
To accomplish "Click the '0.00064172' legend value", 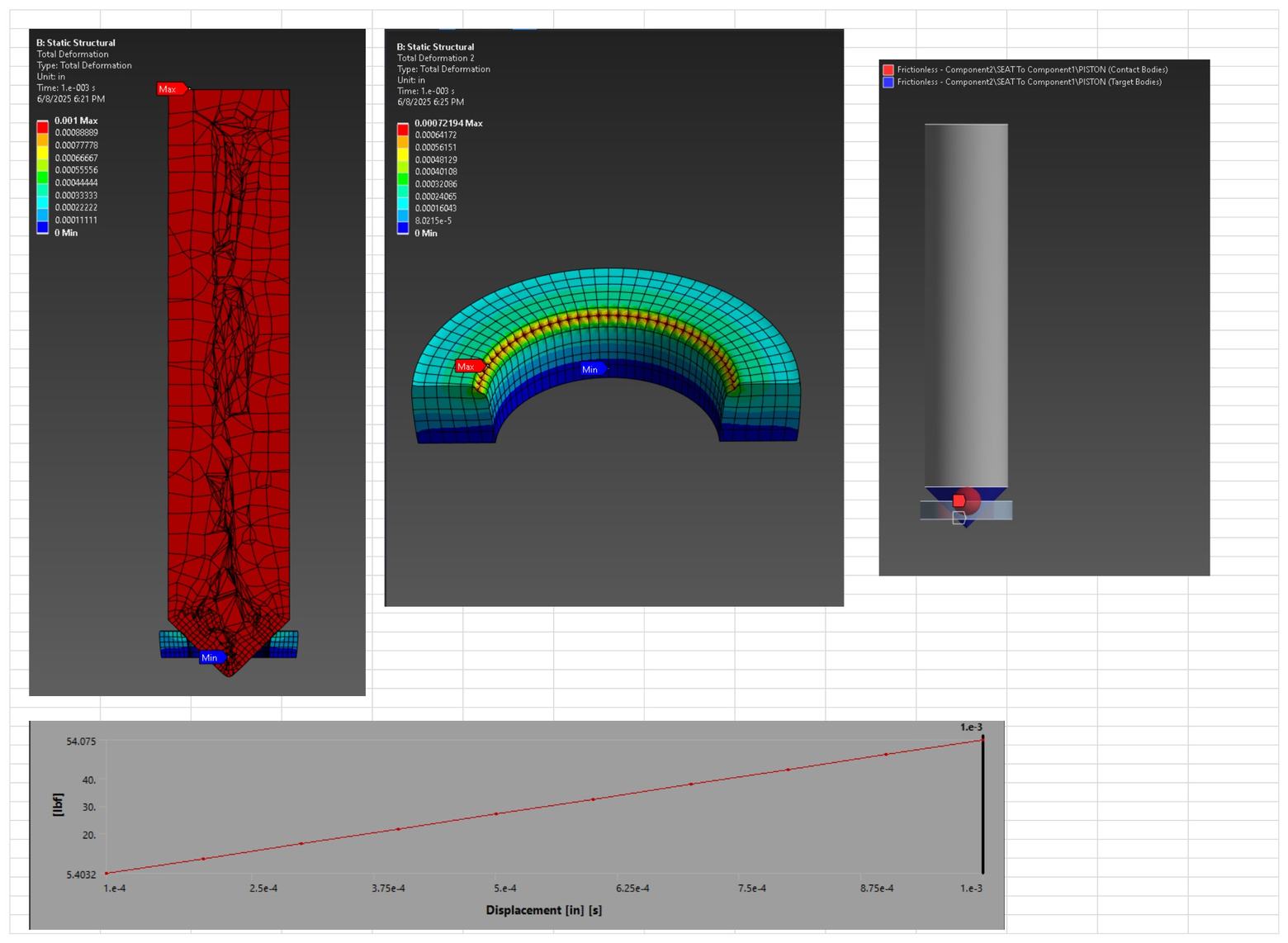I will (x=436, y=135).
